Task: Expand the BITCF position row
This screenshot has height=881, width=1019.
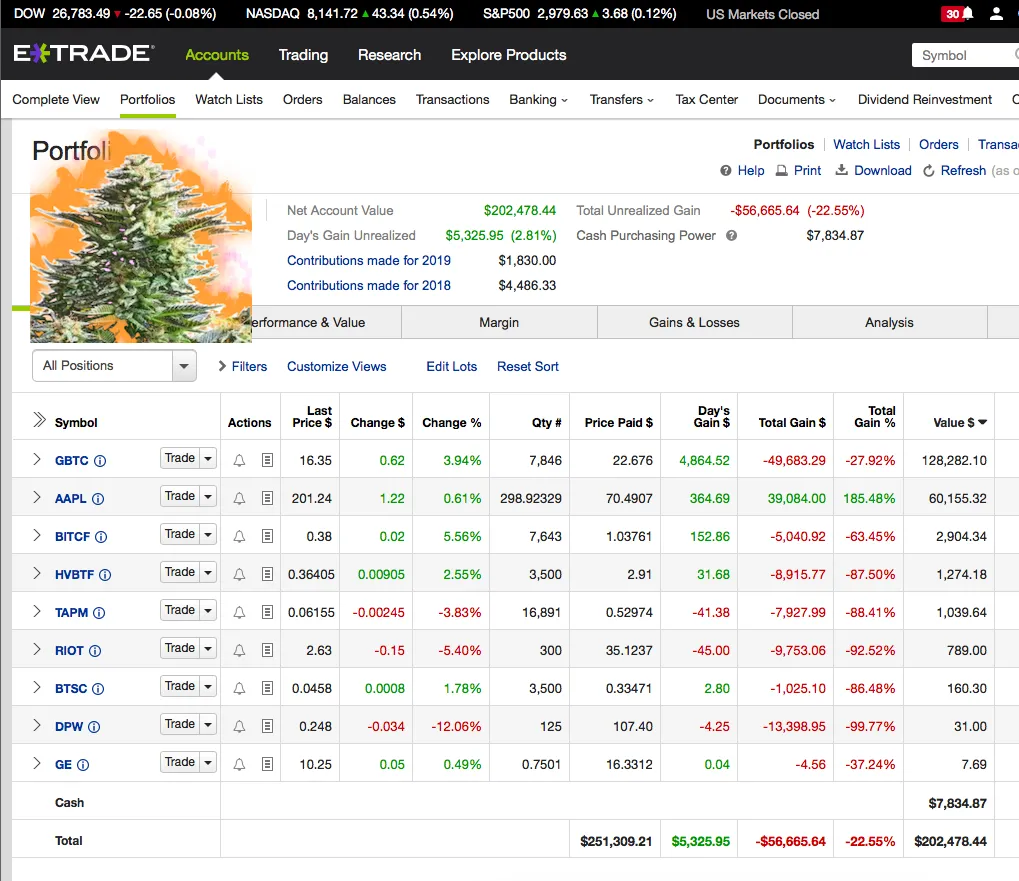Action: coord(37,535)
